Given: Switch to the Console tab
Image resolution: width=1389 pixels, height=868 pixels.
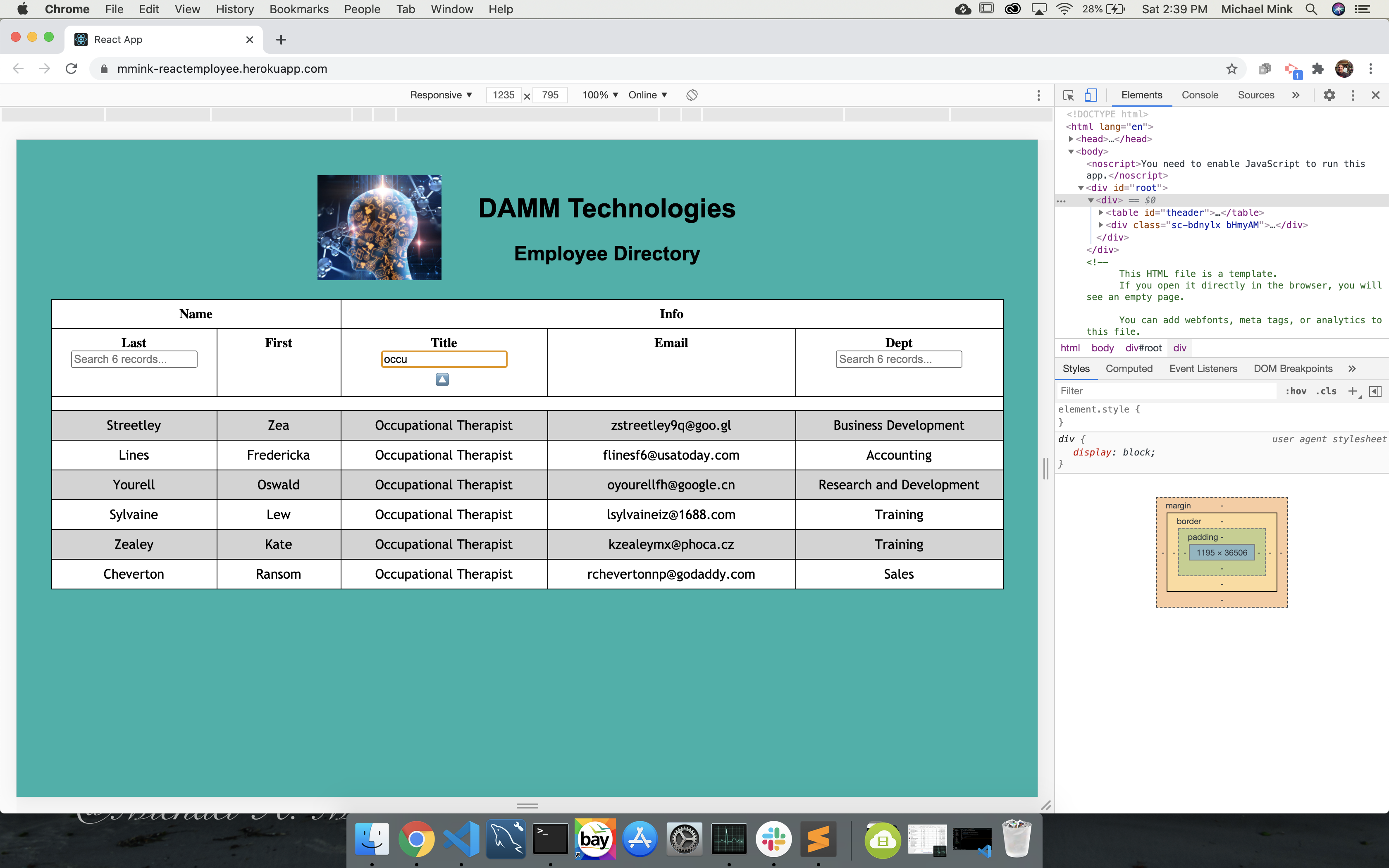Looking at the screenshot, I should click(1200, 95).
